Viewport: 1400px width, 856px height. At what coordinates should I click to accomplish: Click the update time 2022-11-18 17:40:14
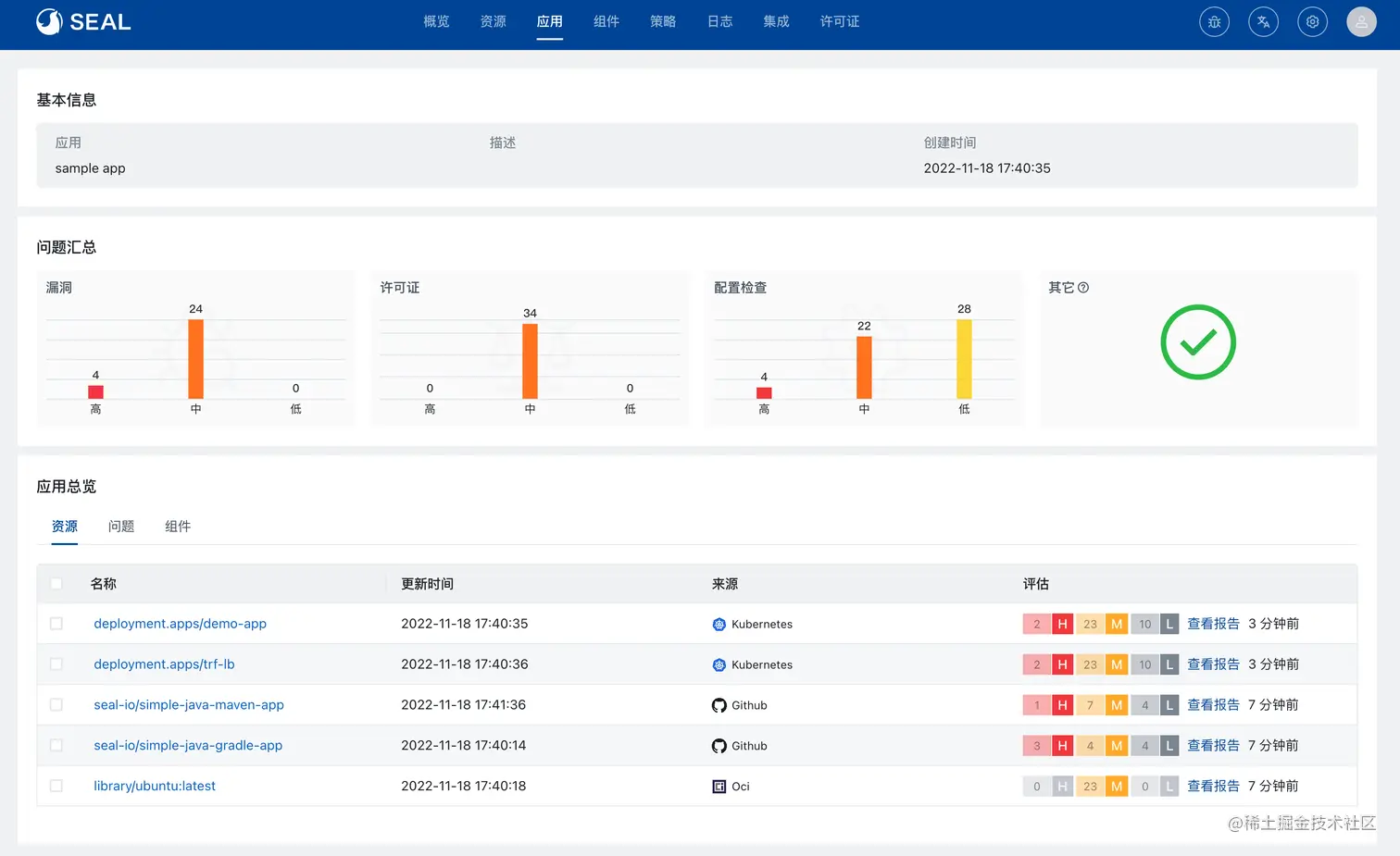pos(464,746)
